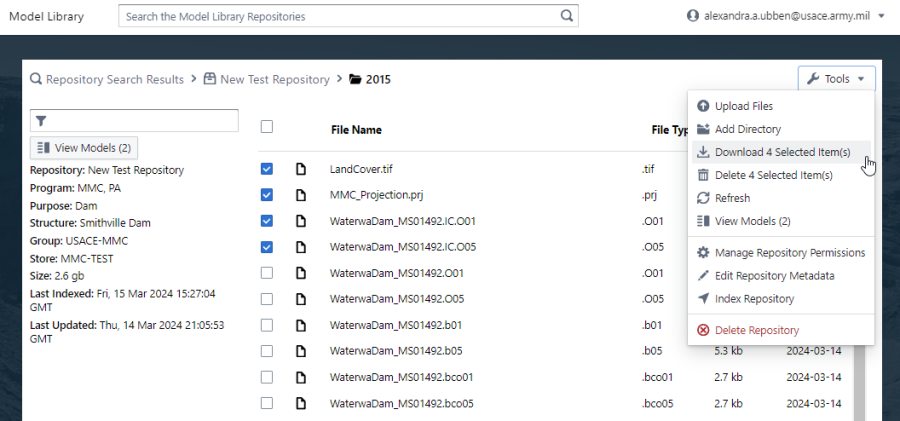Viewport: 900px width, 421px height.
Task: Select Download 4 Selected Item(s)
Action: click(782, 152)
